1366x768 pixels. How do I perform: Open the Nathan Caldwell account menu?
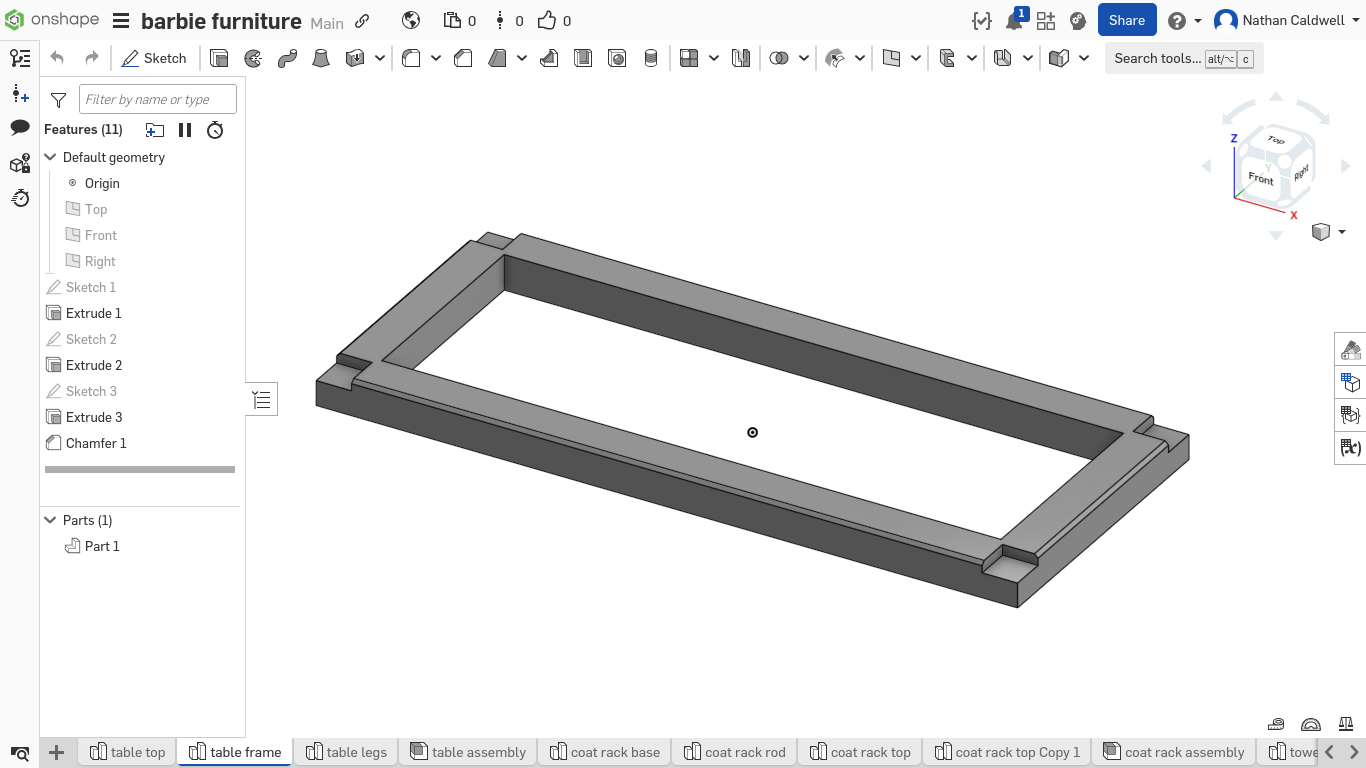click(x=1285, y=20)
